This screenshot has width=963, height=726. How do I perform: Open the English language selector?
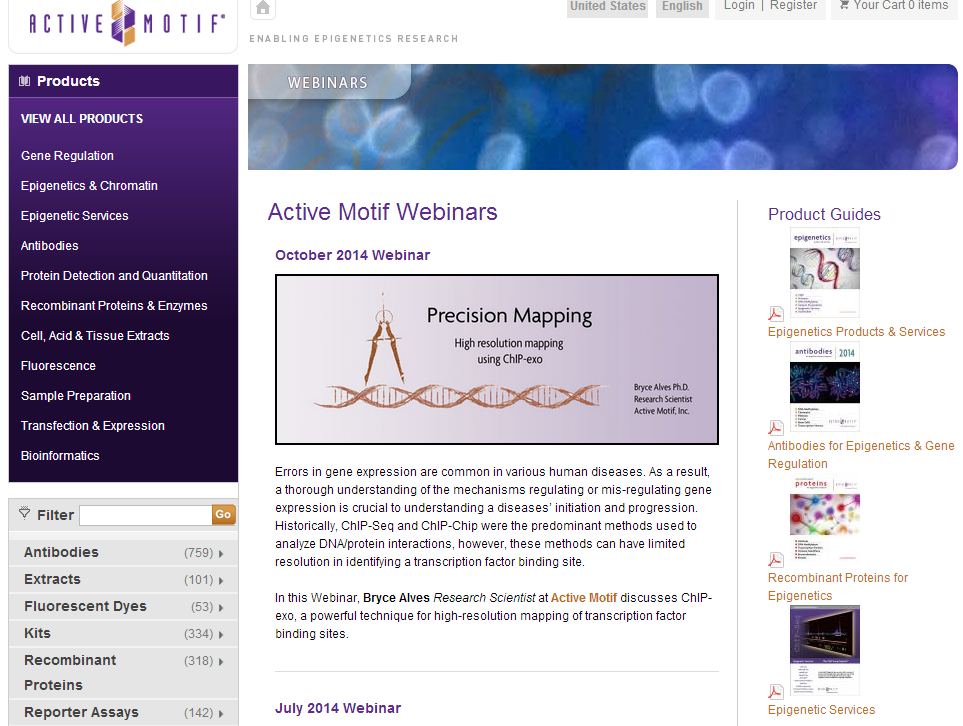[682, 7]
